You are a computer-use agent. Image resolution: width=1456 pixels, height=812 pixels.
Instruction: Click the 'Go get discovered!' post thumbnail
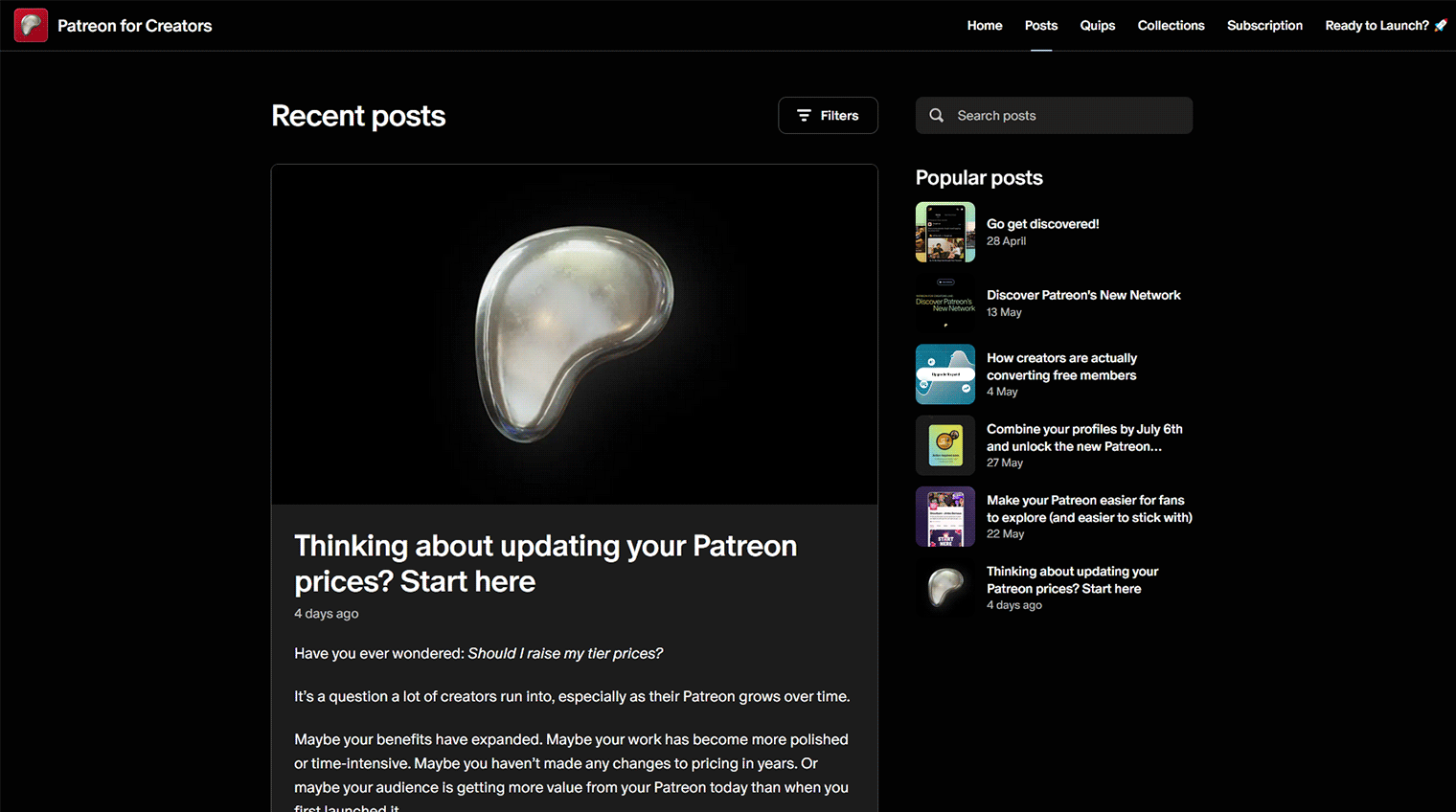(945, 232)
